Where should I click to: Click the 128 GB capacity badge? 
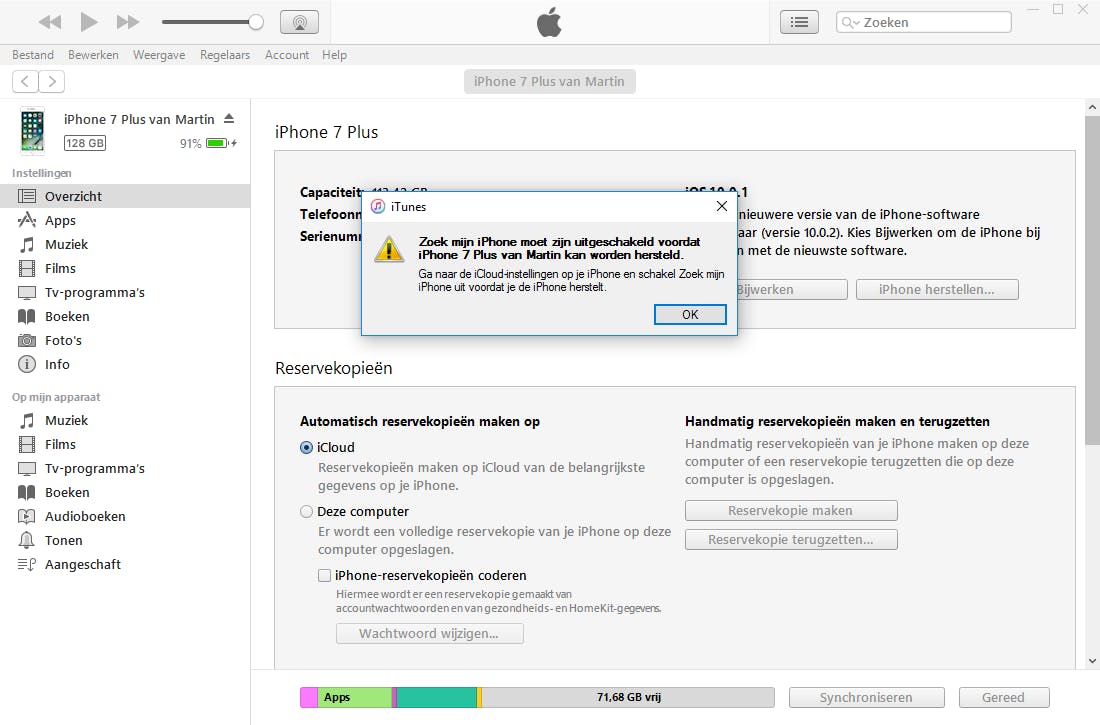tap(85, 143)
